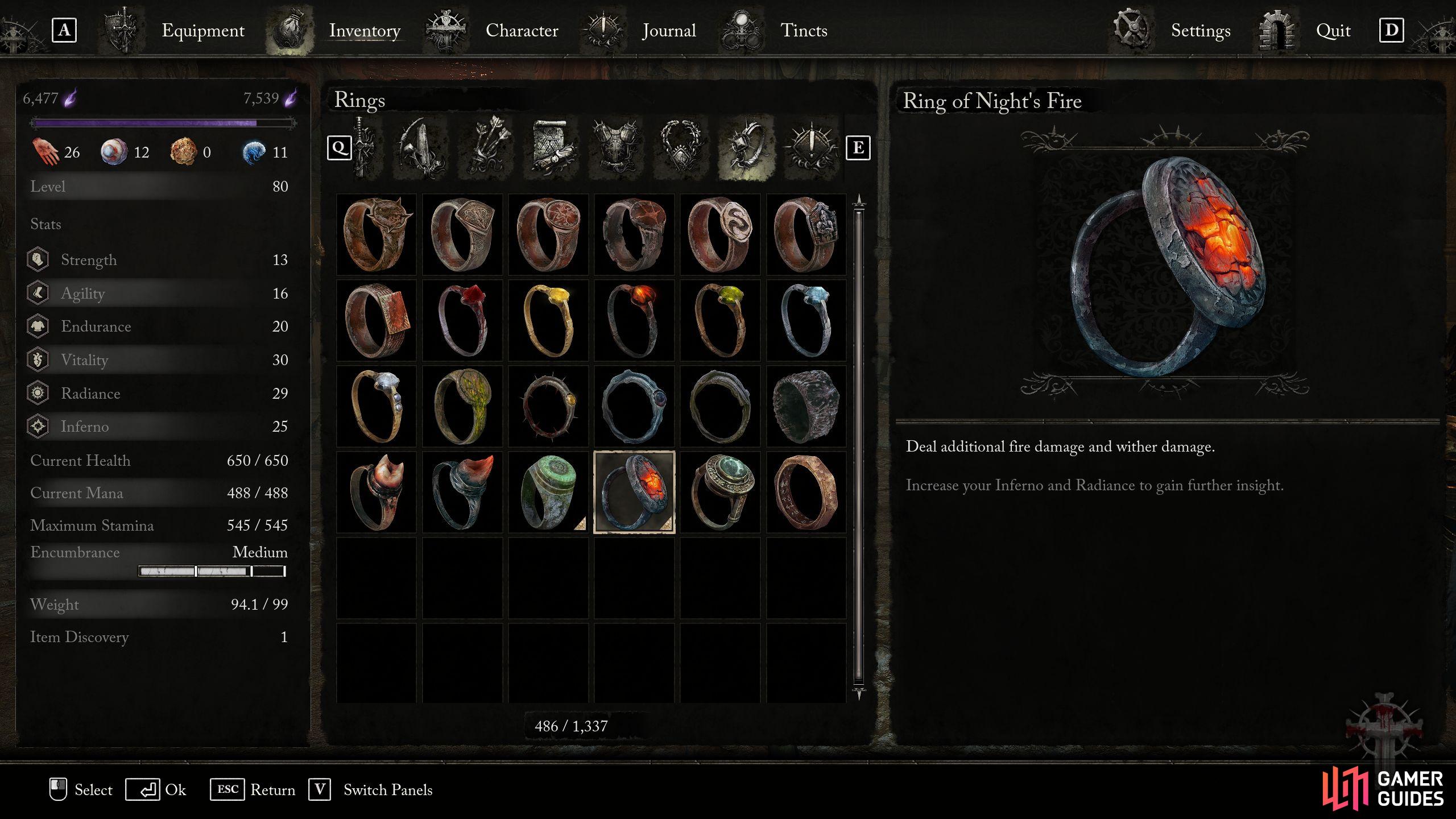The height and width of the screenshot is (819, 1456).
Task: Open the Journal tab
Action: click(x=669, y=30)
